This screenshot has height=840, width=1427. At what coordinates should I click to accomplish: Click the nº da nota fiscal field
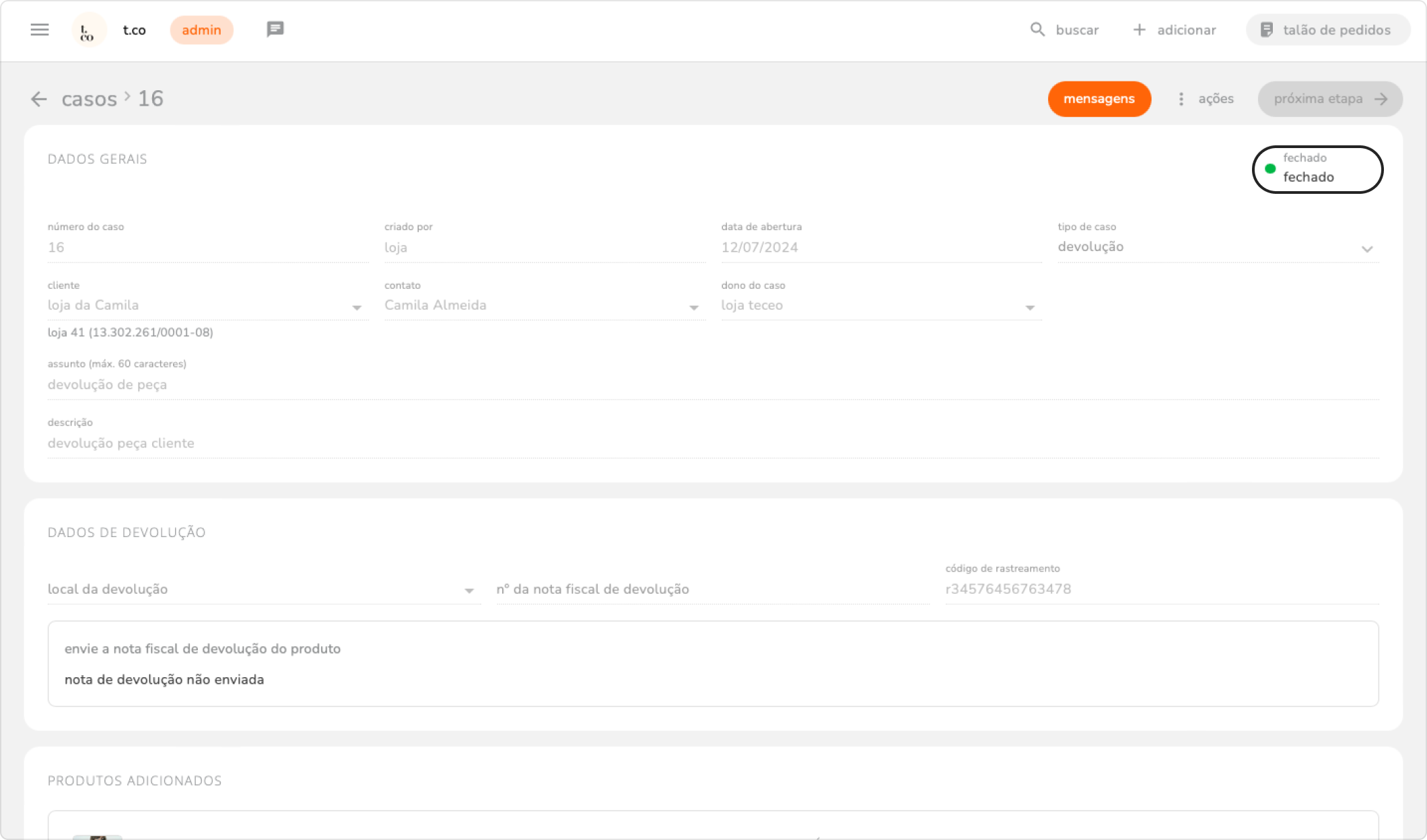tap(712, 589)
